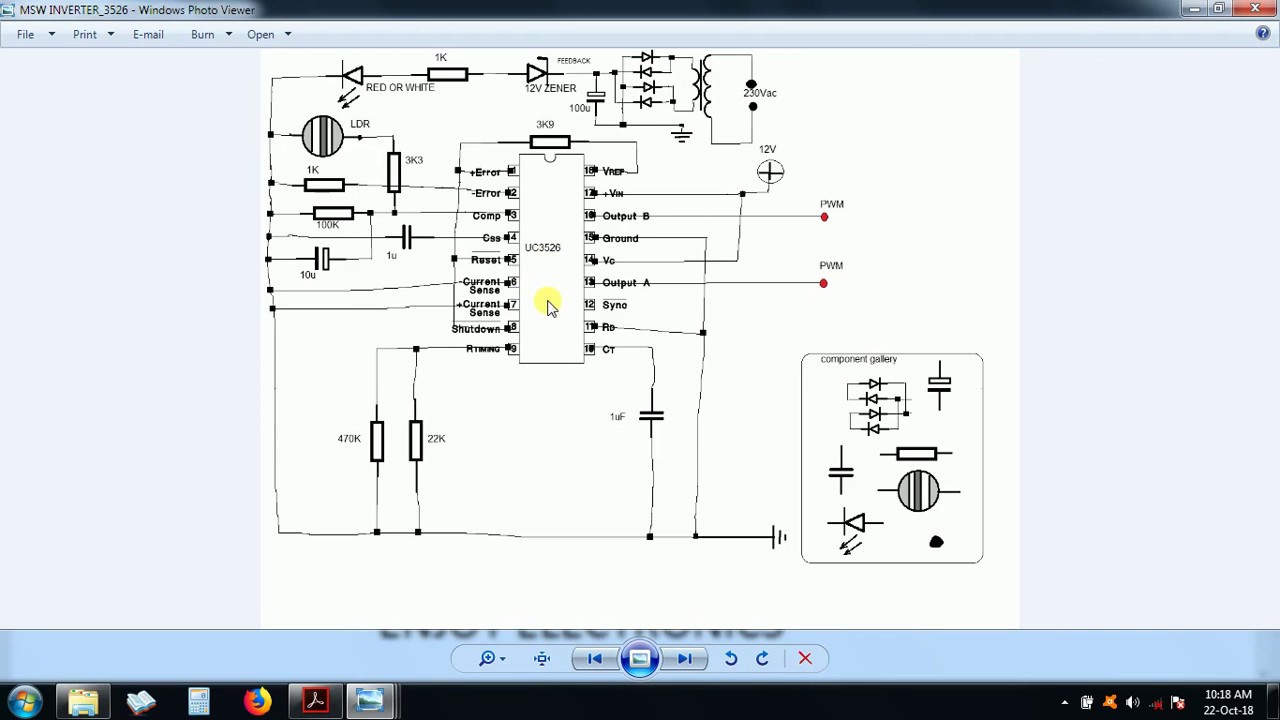Click the E-mail menu item
This screenshot has height=720, width=1280.
click(148, 34)
